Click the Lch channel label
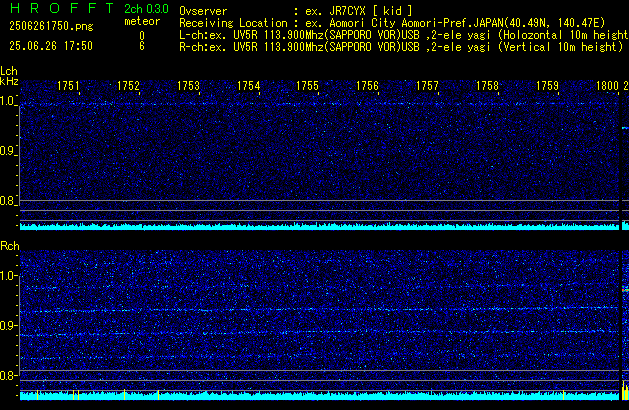This screenshot has height=410, width=629. coord(9,71)
